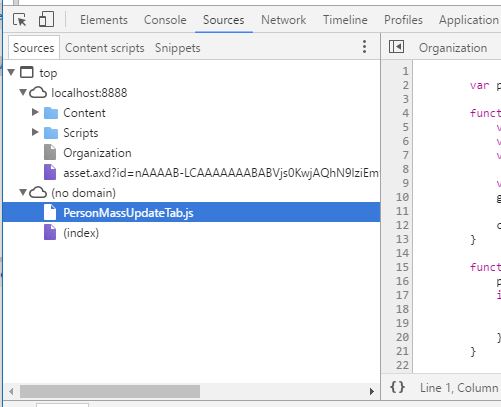This screenshot has height=407, width=501.
Task: Switch to Content scripts sub-tab
Action: [105, 48]
